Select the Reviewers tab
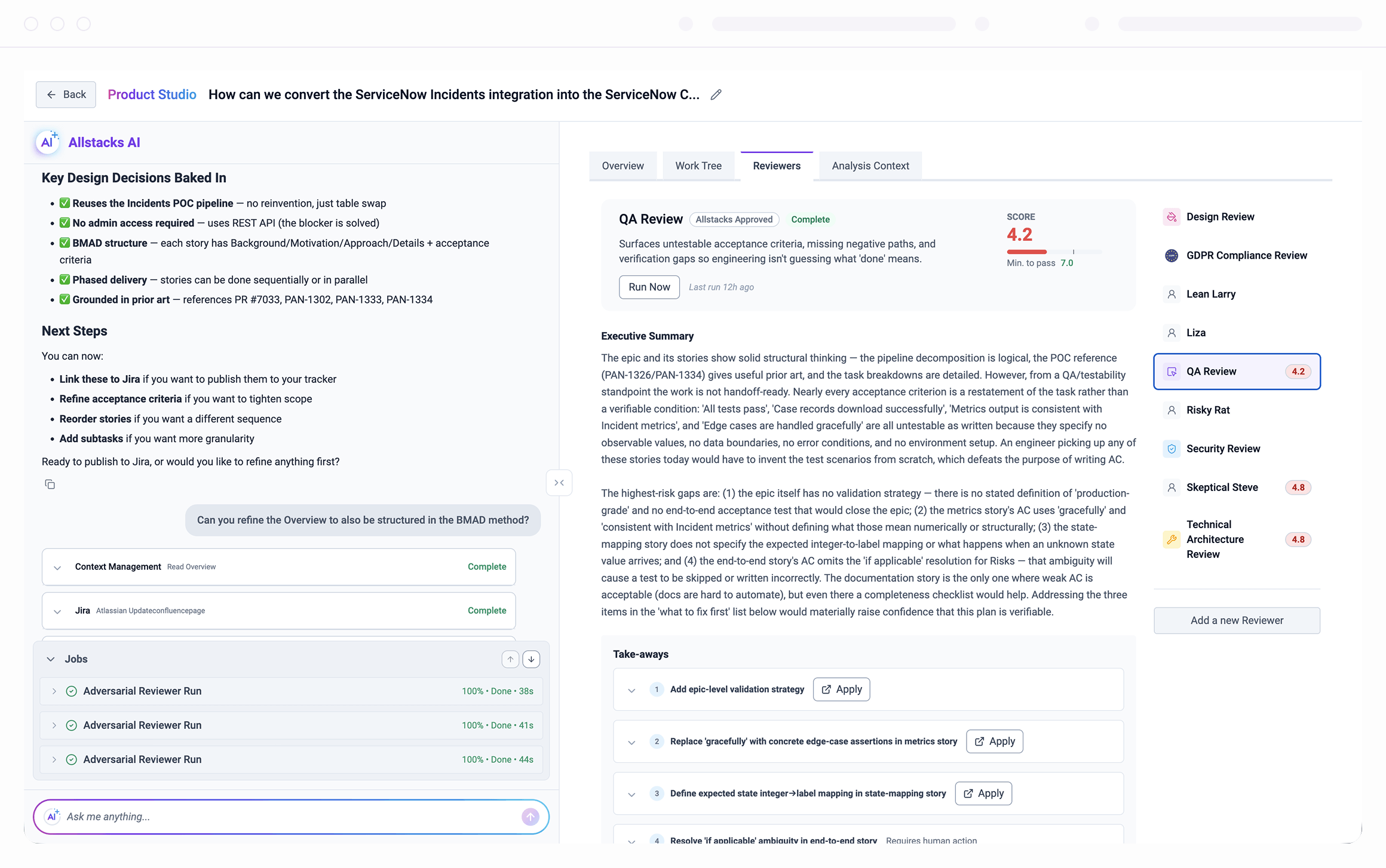 click(777, 165)
